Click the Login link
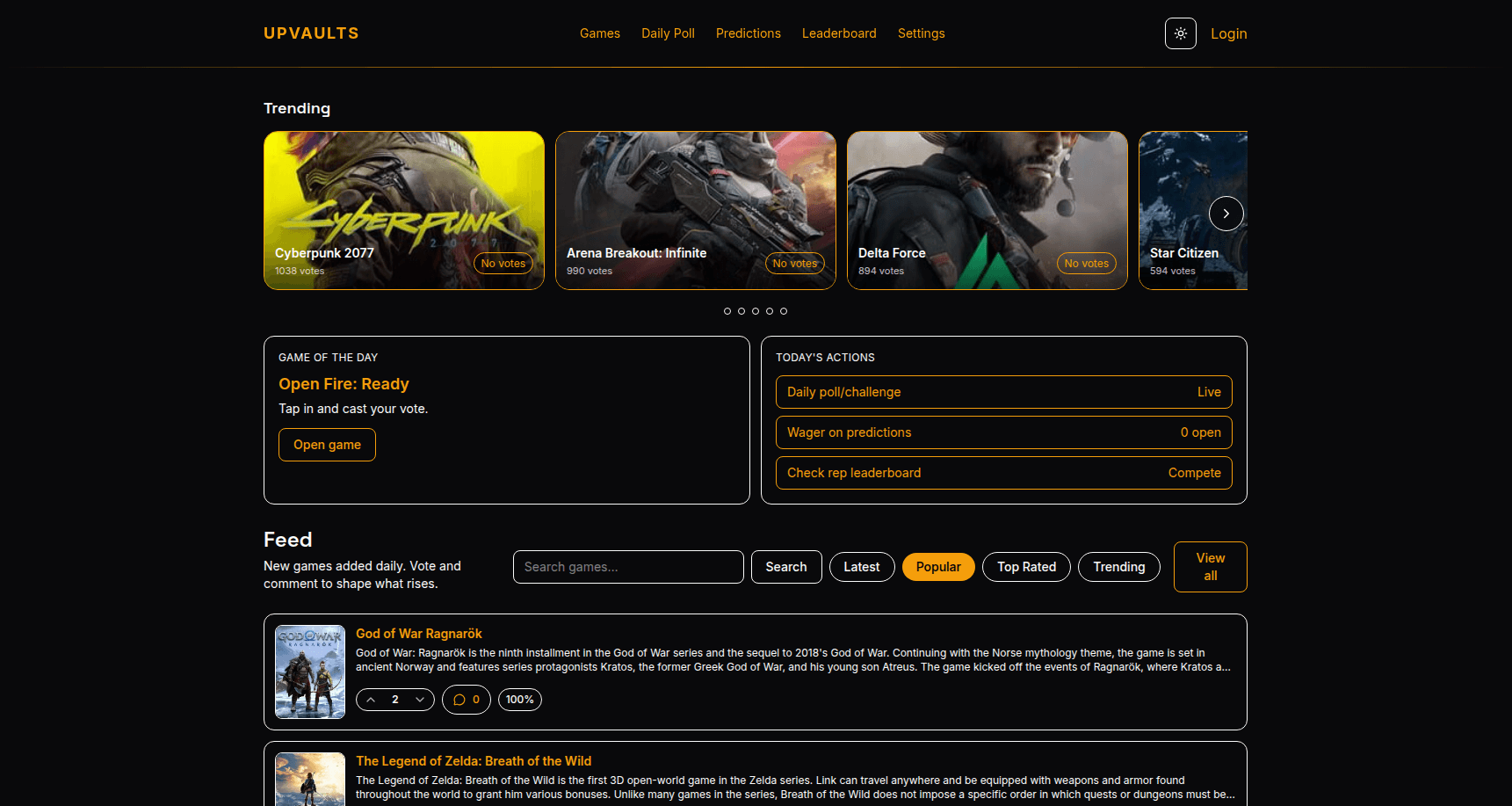Viewport: 1512px width, 806px height. tap(1228, 33)
